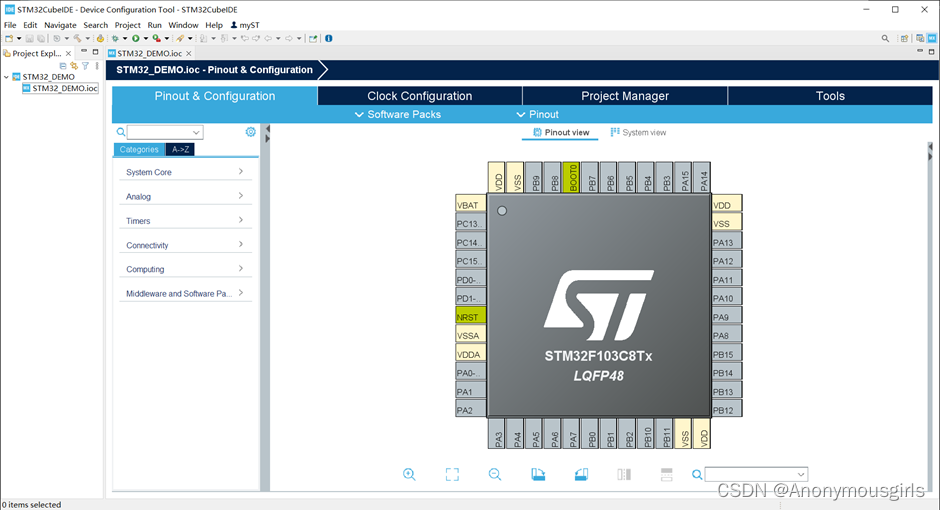This screenshot has width=940, height=510.
Task: Open the category settings gear
Action: (251, 132)
